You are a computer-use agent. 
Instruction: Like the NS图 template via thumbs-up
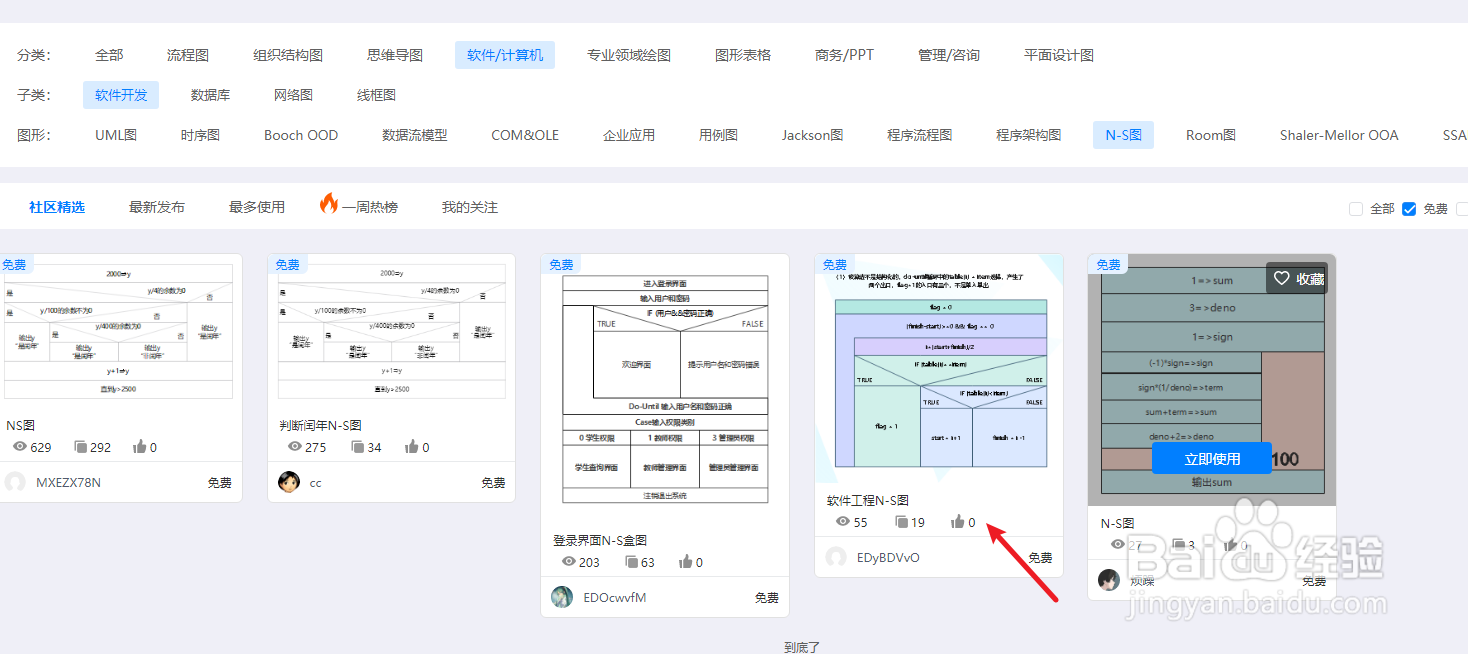pos(138,447)
